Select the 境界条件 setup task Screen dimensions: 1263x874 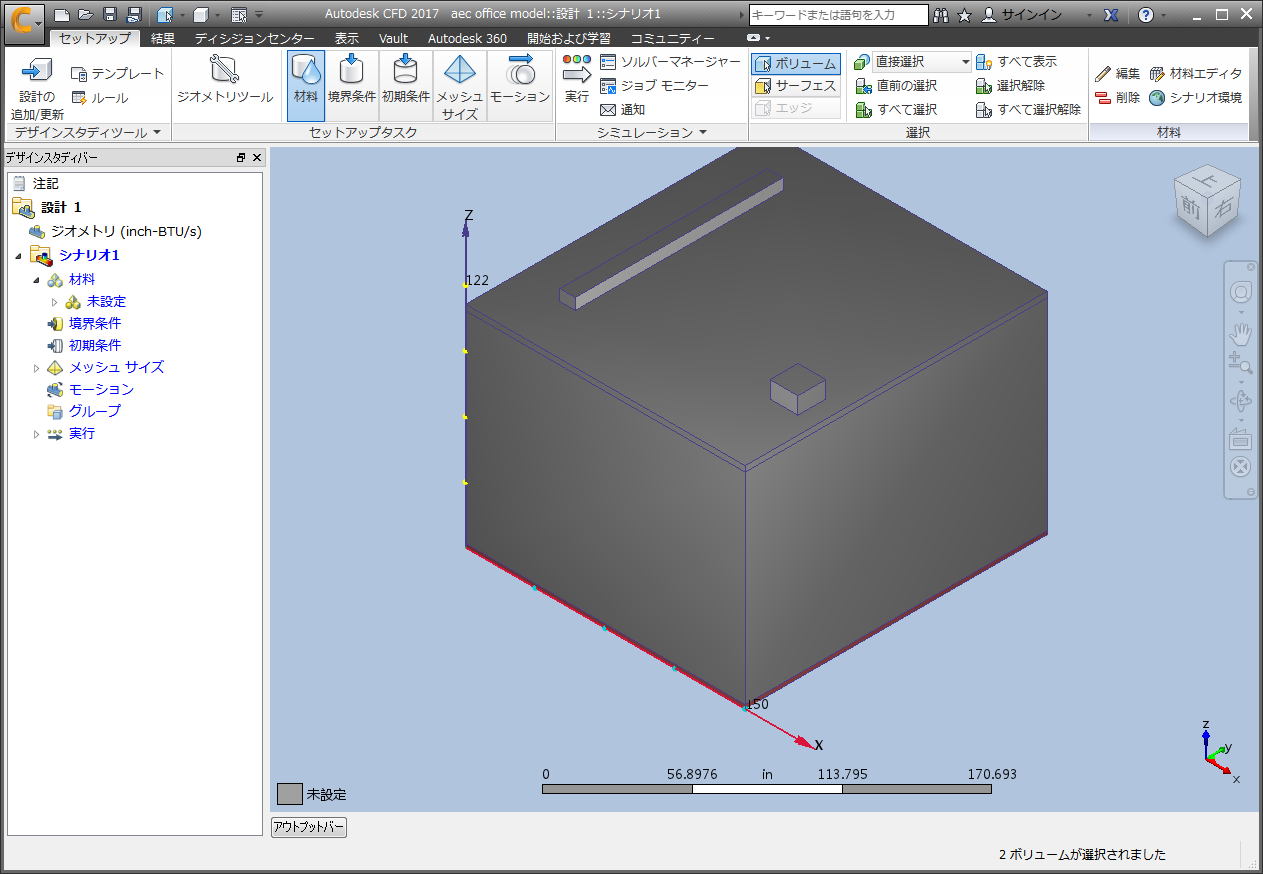coord(352,86)
